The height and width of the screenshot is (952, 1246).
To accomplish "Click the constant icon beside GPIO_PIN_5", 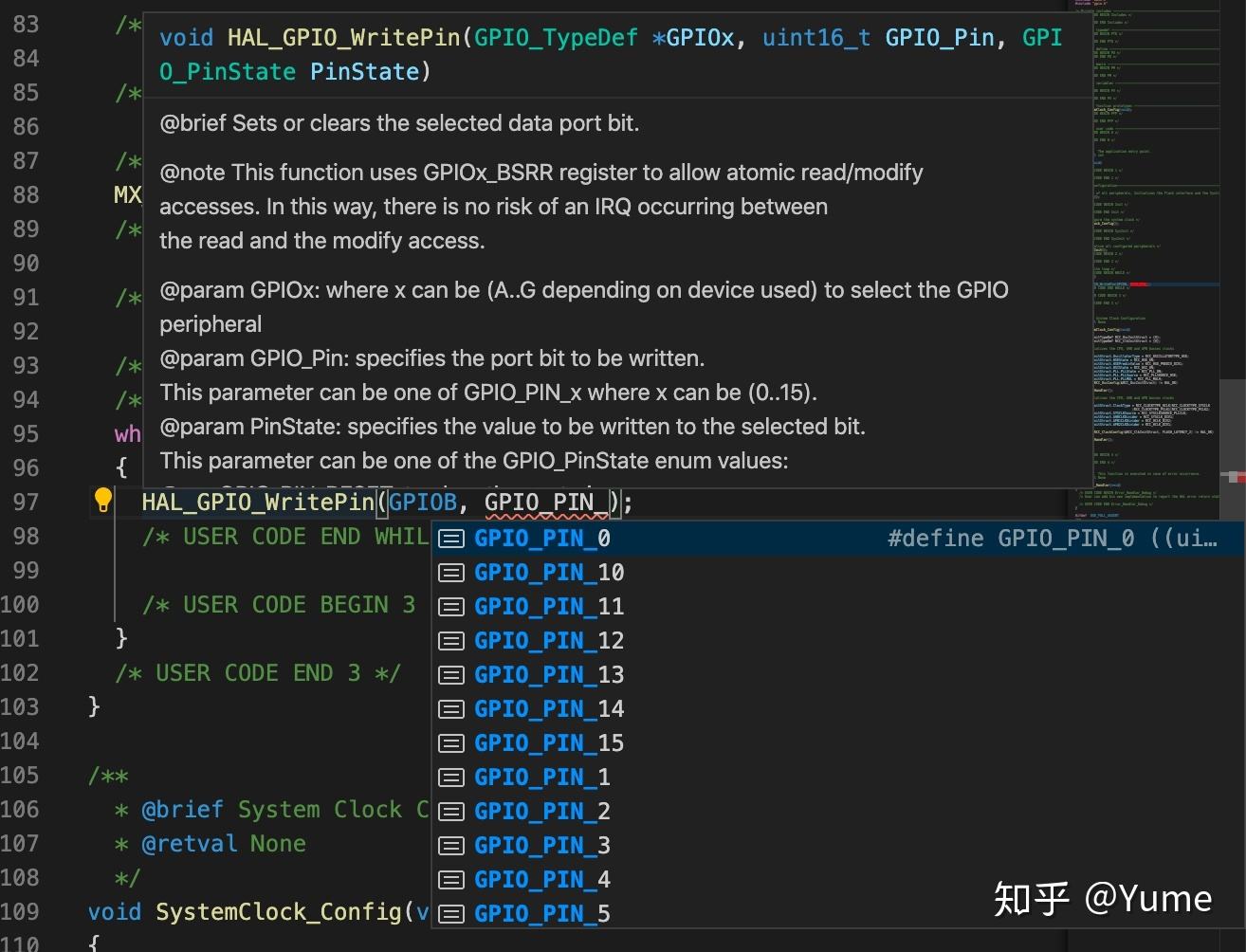I will tap(451, 914).
